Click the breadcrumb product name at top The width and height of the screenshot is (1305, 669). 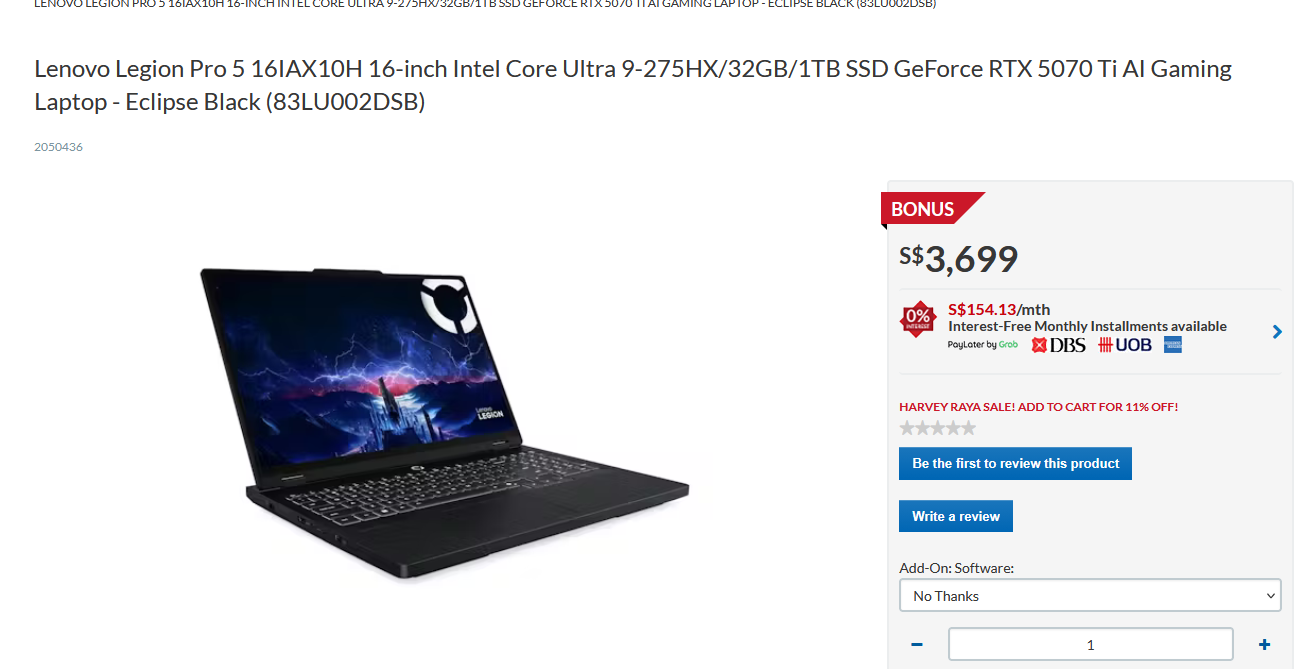pos(485,4)
